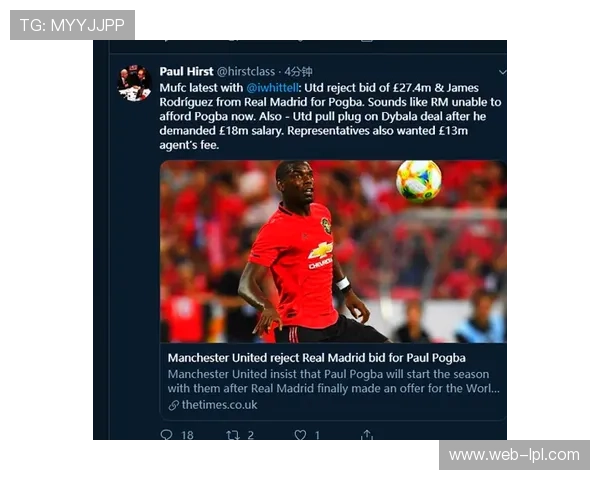Image resolution: width=600 pixels, height=480 pixels.
Task: Click the like count 1
Action: (x=317, y=435)
